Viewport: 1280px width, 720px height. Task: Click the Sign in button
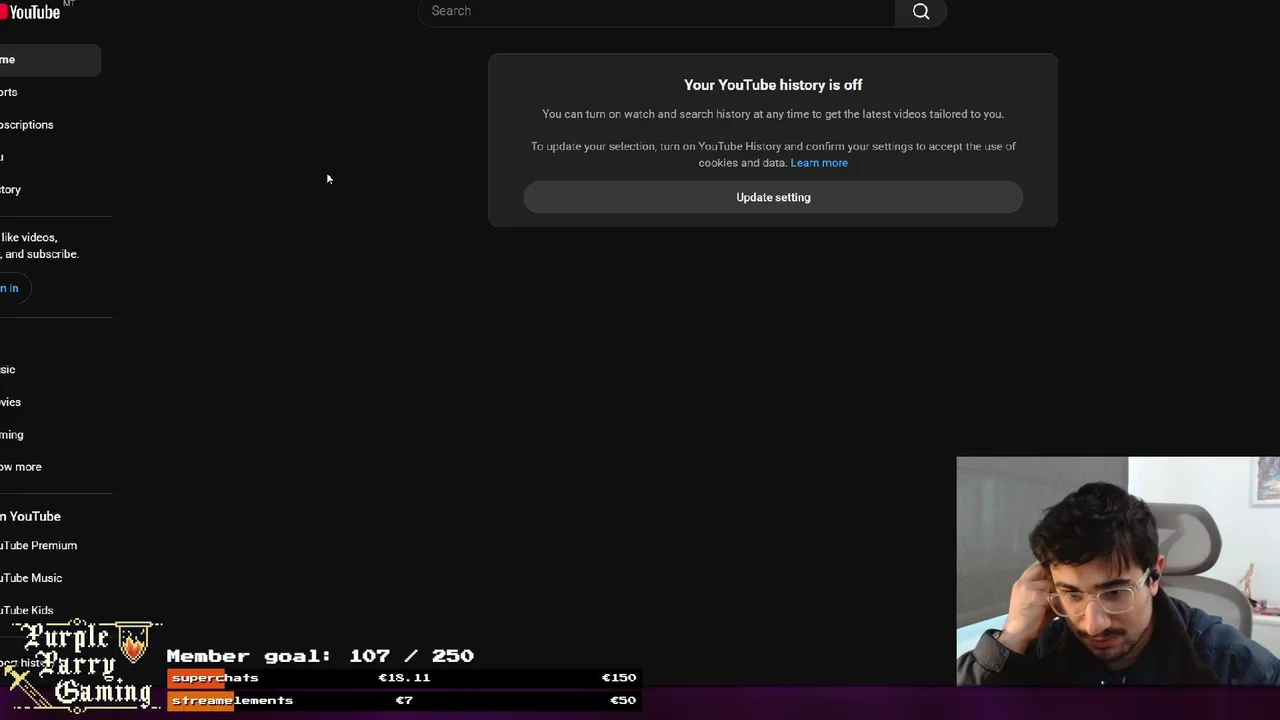pos(15,288)
